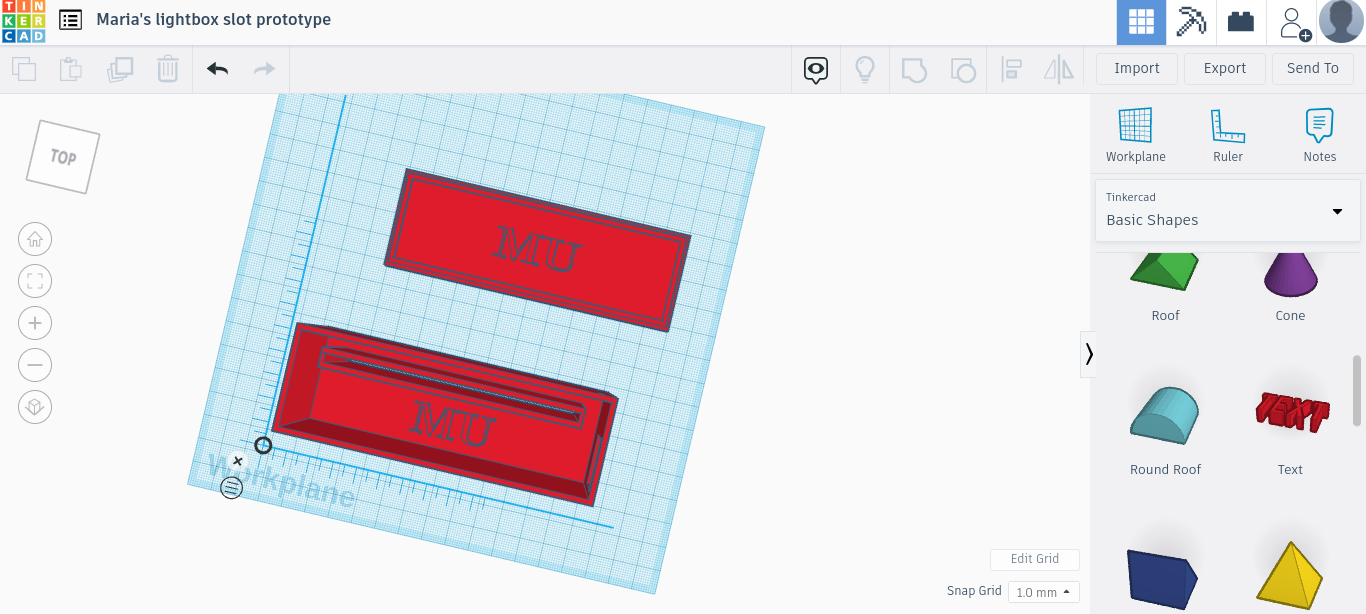Click the Mirror tool icon

point(1058,69)
